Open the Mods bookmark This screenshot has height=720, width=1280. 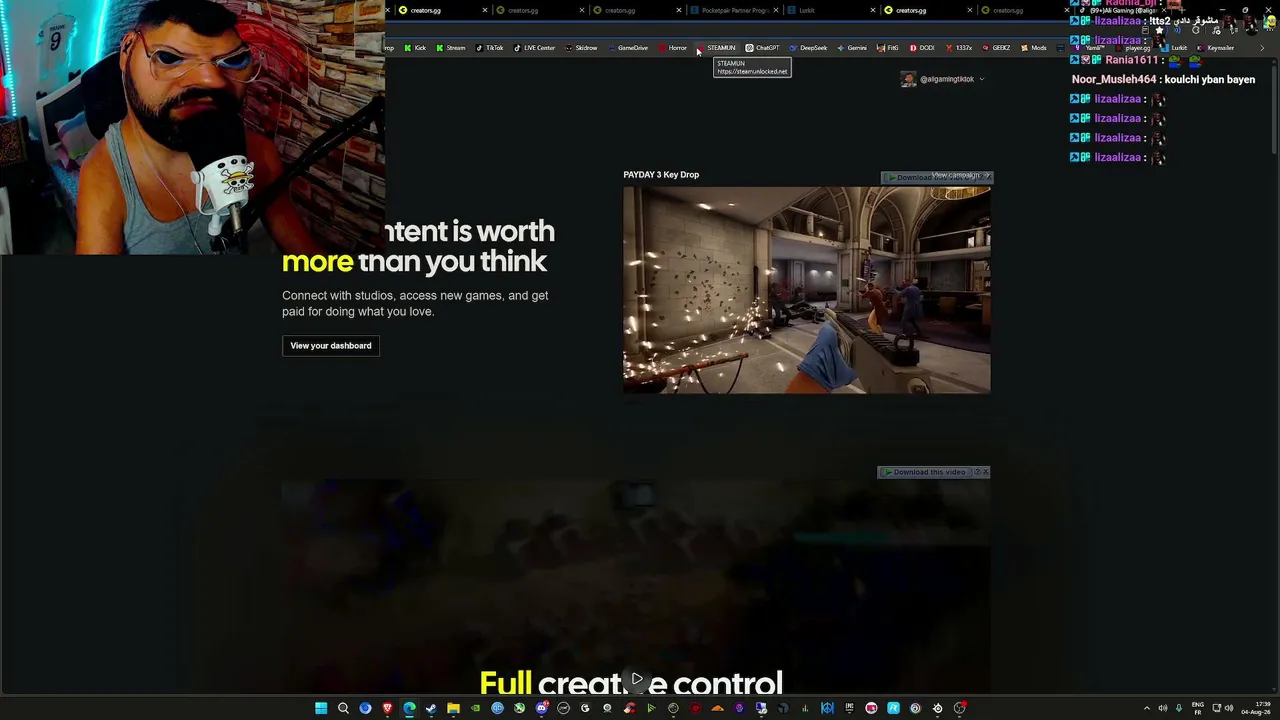(1034, 48)
